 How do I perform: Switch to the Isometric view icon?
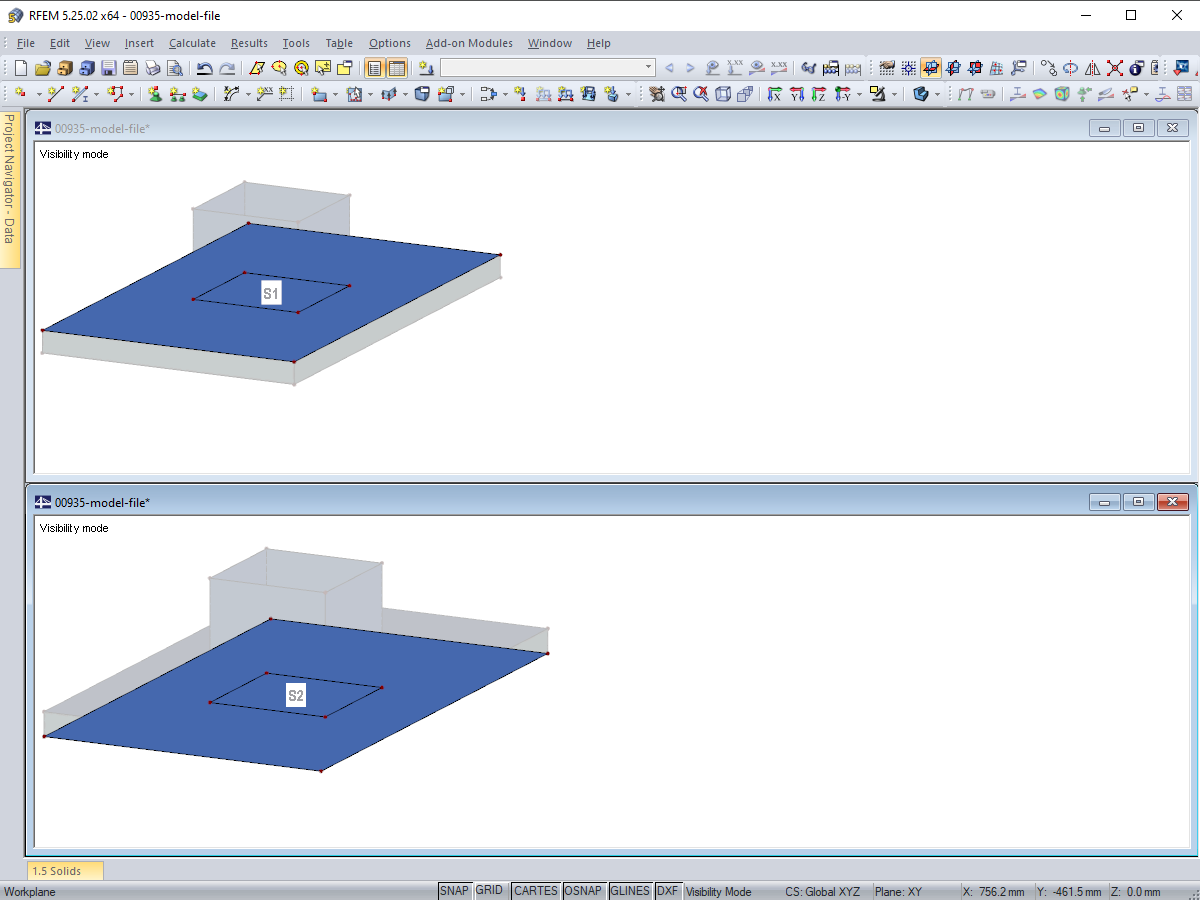[725, 94]
